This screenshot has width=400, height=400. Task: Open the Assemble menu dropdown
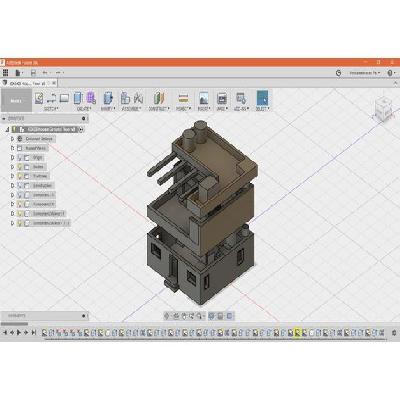(131, 109)
